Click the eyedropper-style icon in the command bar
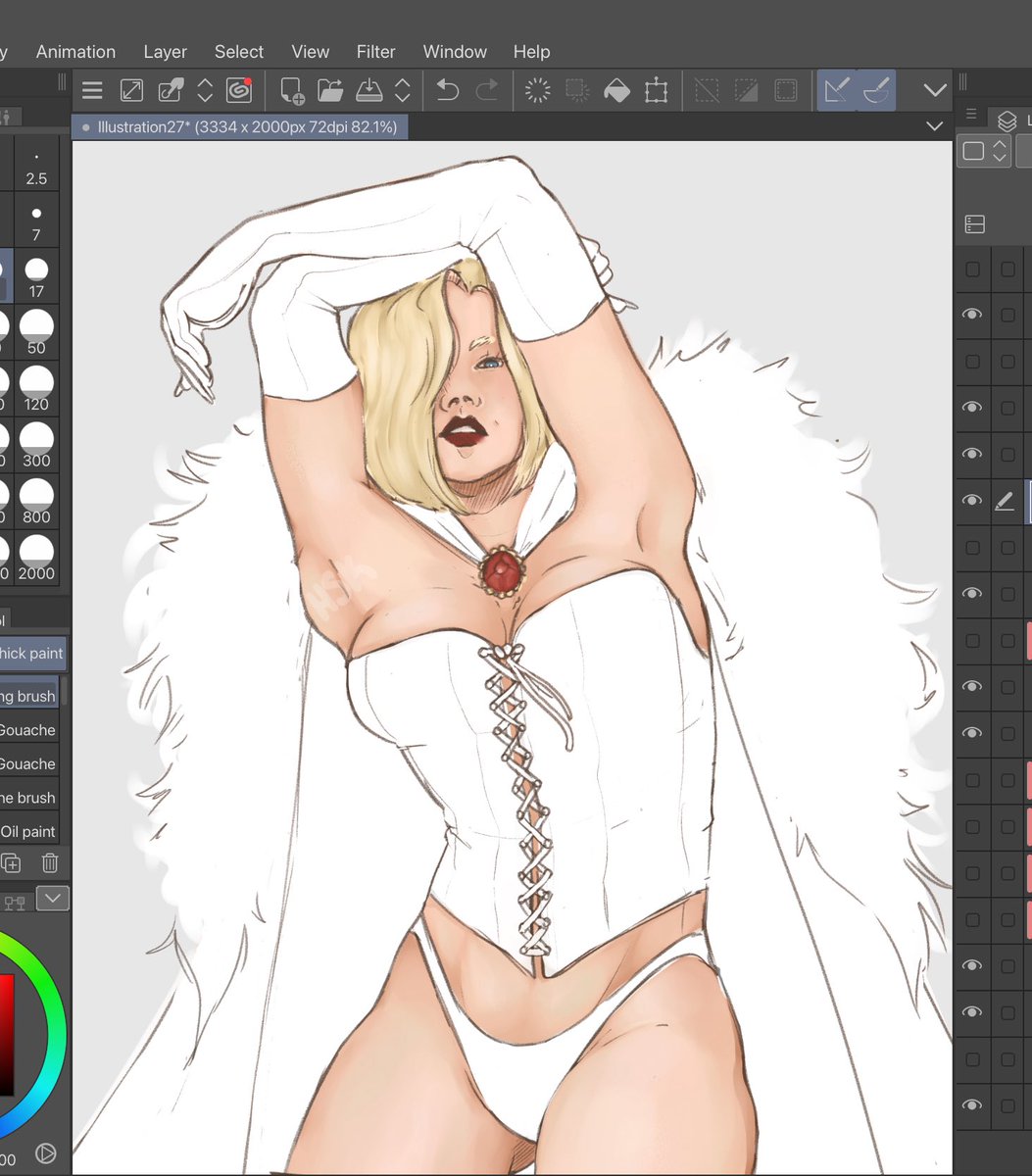 [x=172, y=91]
